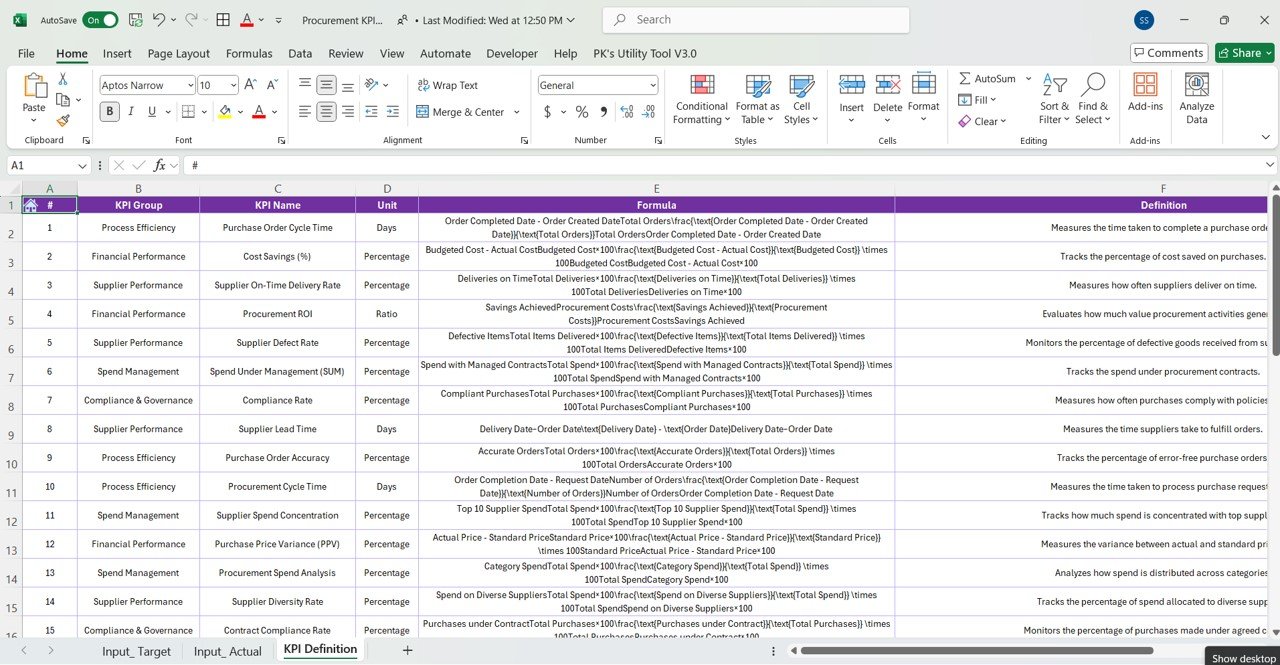Undo the last action
Screen dimensions: 1280x665
click(161, 20)
